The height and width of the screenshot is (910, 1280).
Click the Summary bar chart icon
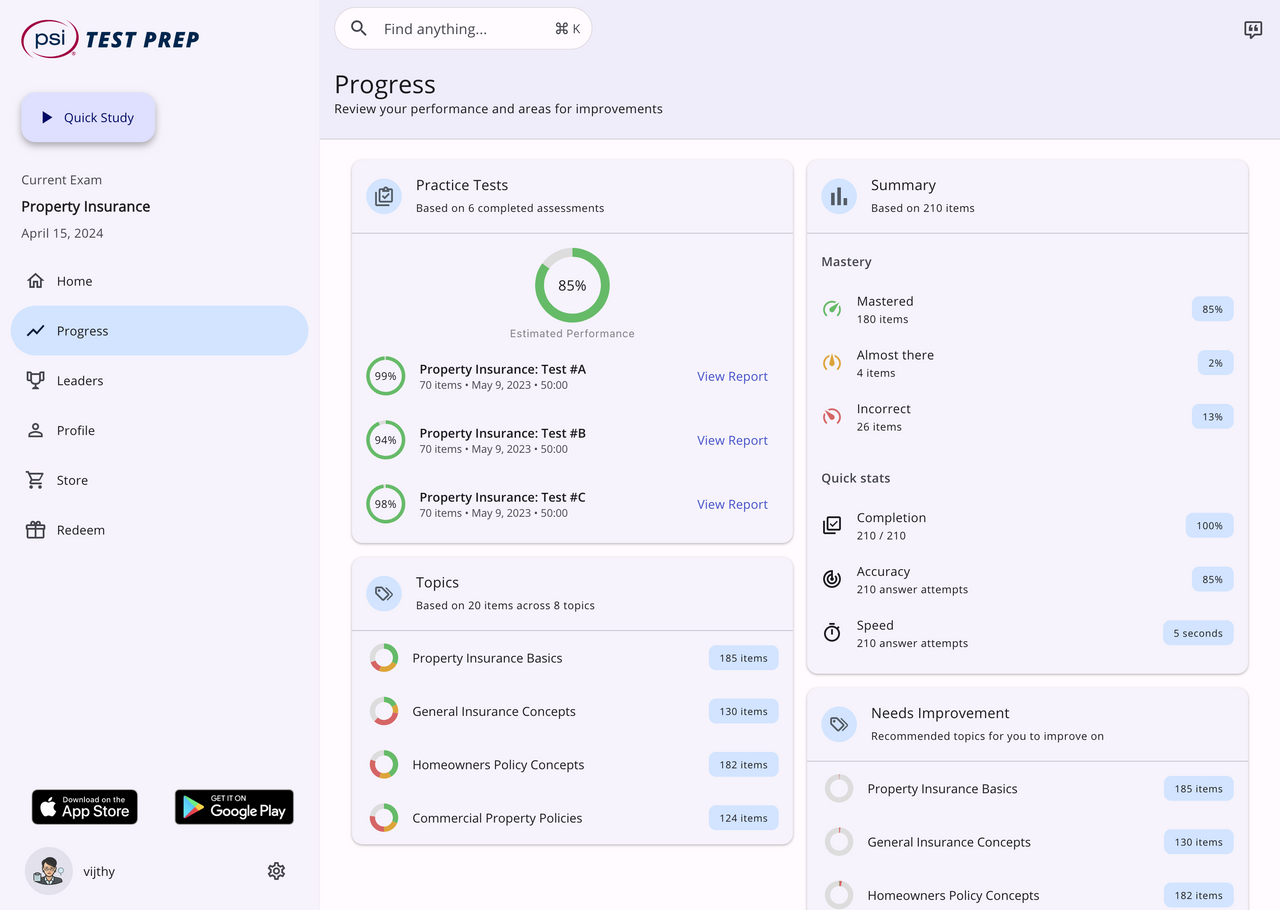839,197
